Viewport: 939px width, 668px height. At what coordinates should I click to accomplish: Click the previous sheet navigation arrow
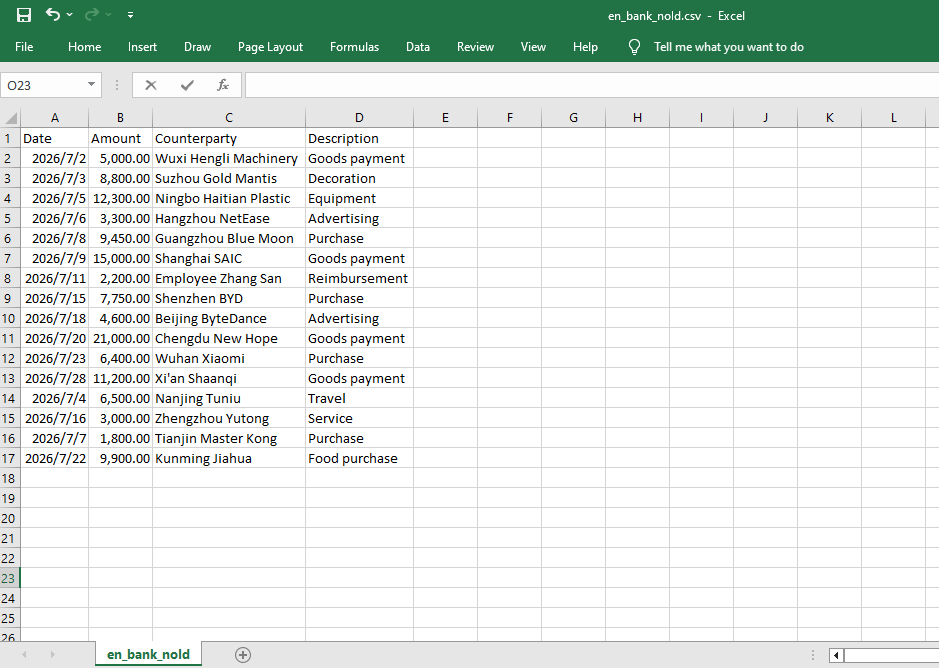point(24,655)
